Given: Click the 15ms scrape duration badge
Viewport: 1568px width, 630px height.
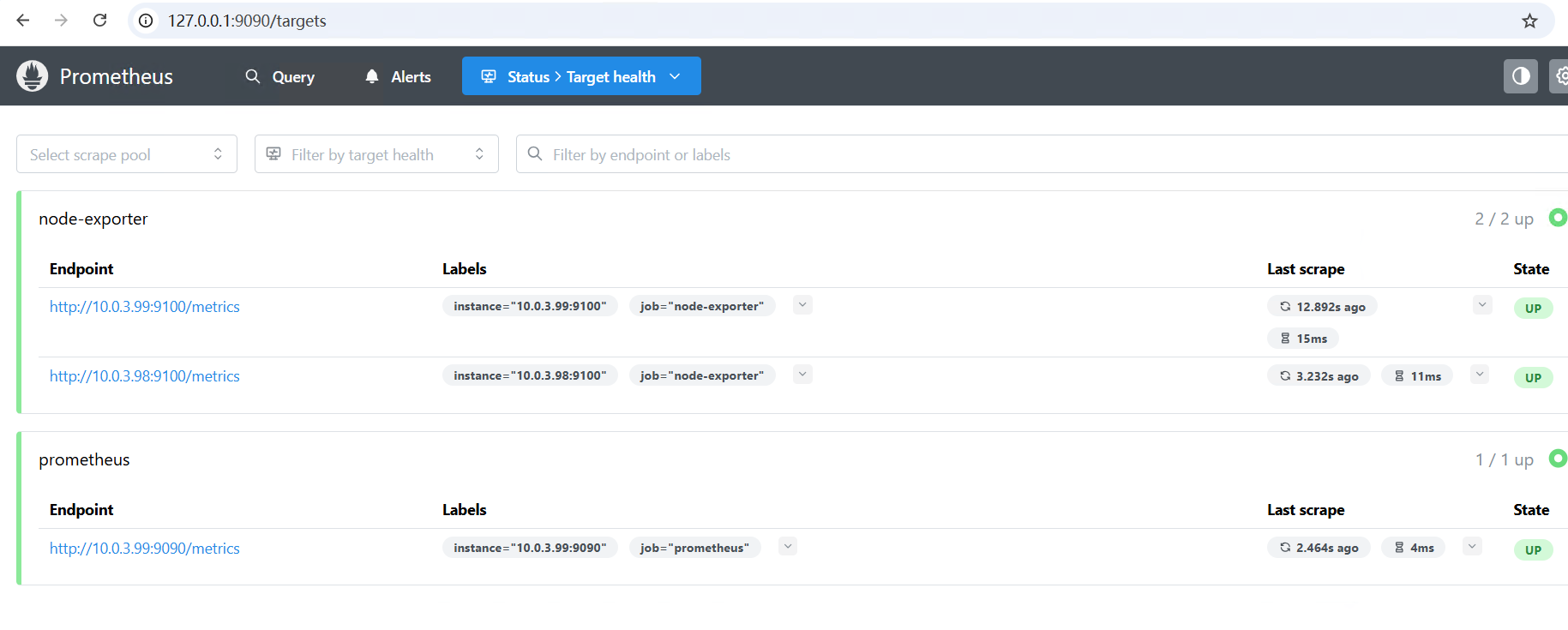Looking at the screenshot, I should point(1303,339).
